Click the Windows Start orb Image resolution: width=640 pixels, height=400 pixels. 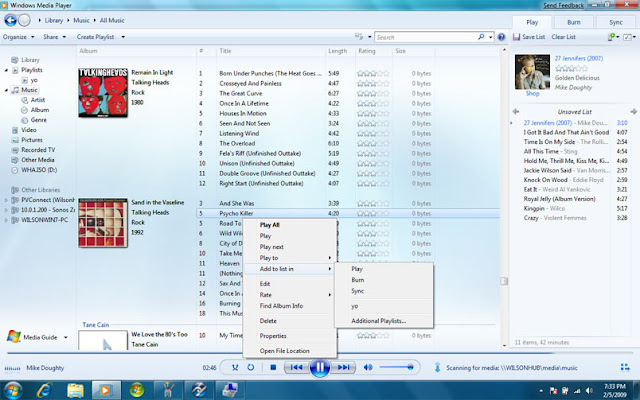(12, 391)
